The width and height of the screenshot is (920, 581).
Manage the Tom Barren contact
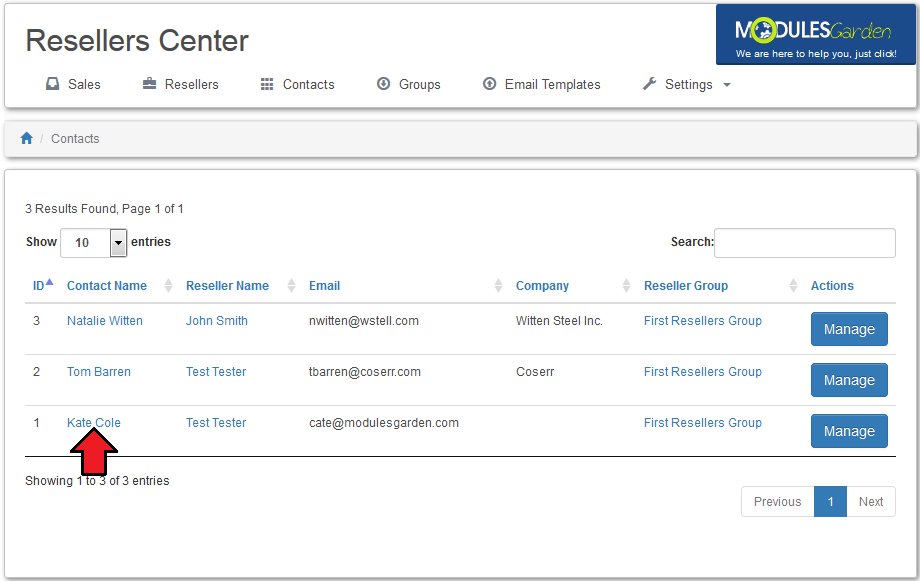849,380
